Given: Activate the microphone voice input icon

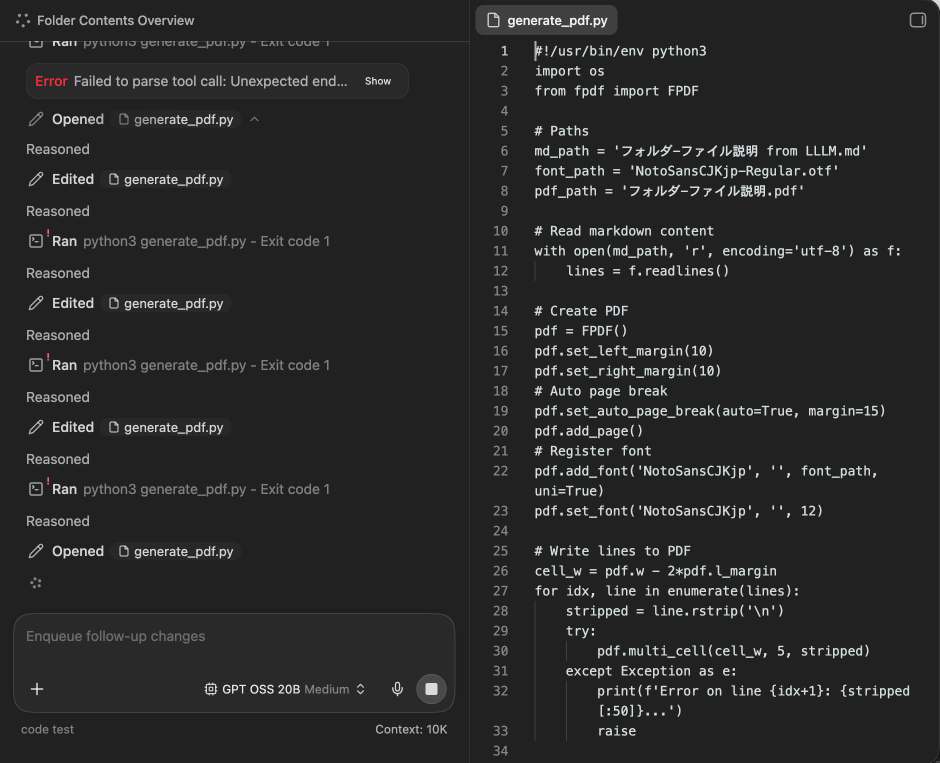Looking at the screenshot, I should pyautogui.click(x=397, y=689).
